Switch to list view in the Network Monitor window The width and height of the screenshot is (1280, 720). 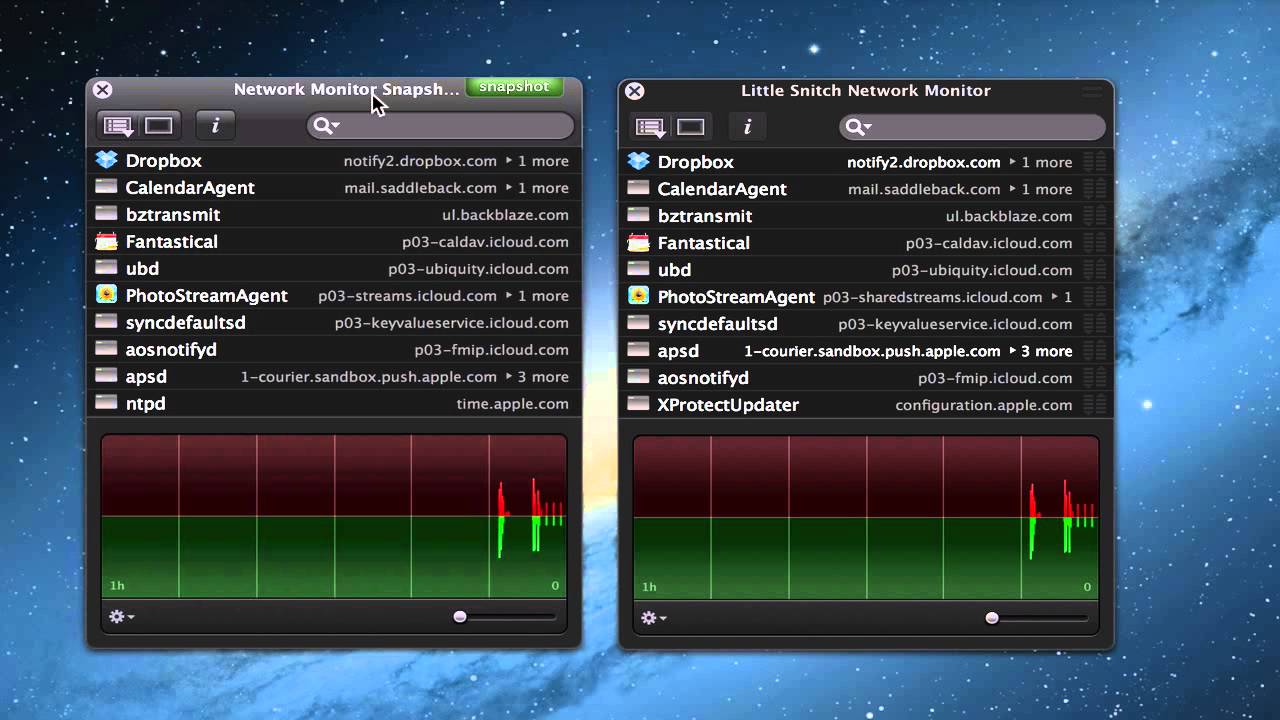[651, 127]
